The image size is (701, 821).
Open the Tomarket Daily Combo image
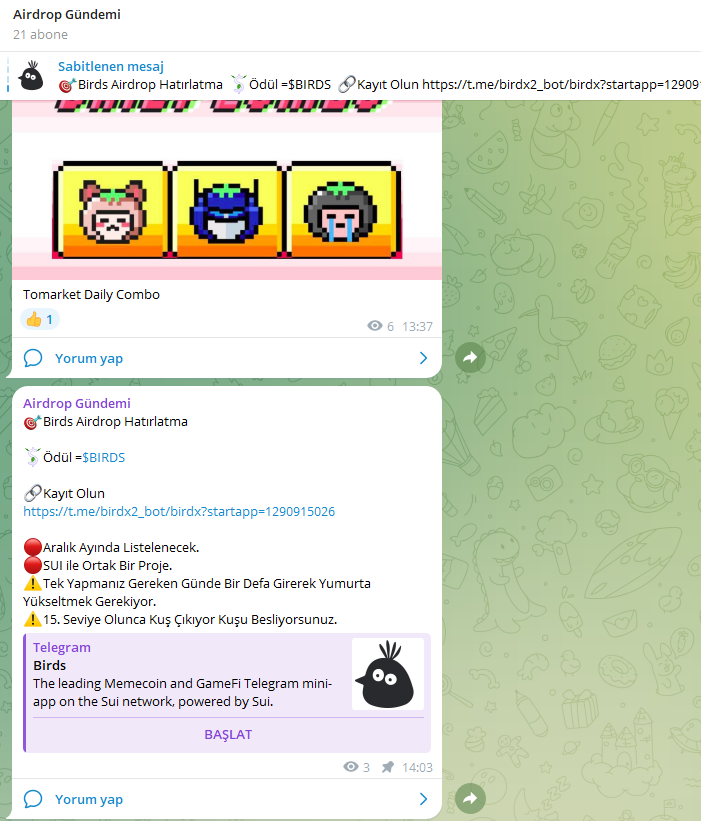pyautogui.click(x=227, y=190)
